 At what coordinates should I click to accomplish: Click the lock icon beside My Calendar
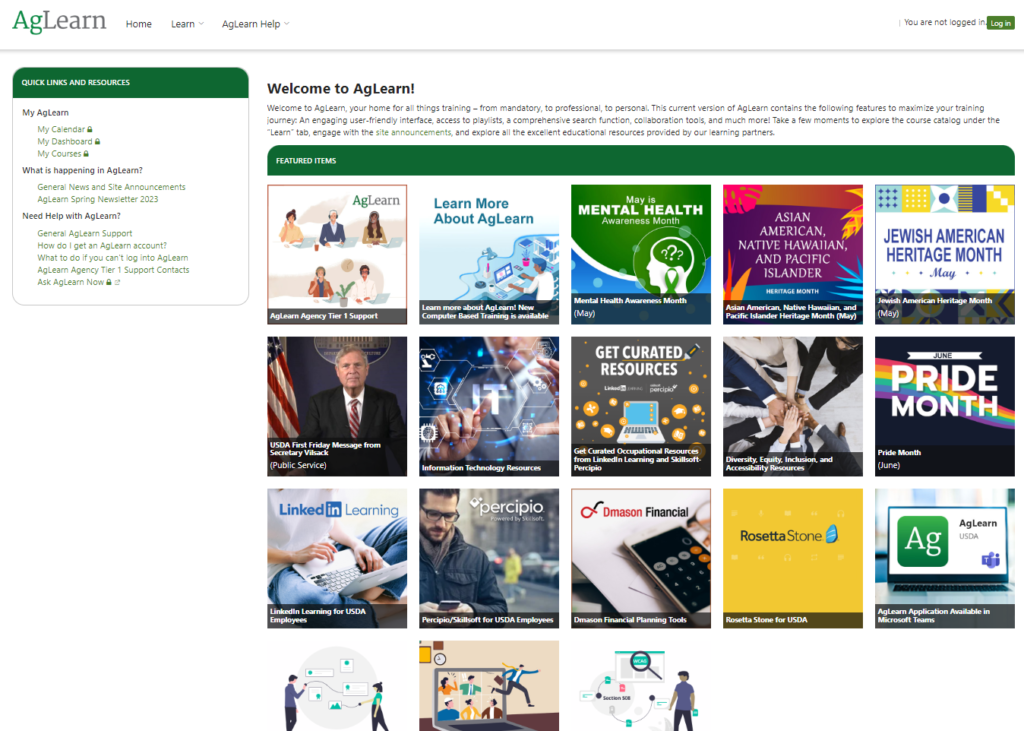tap(90, 129)
